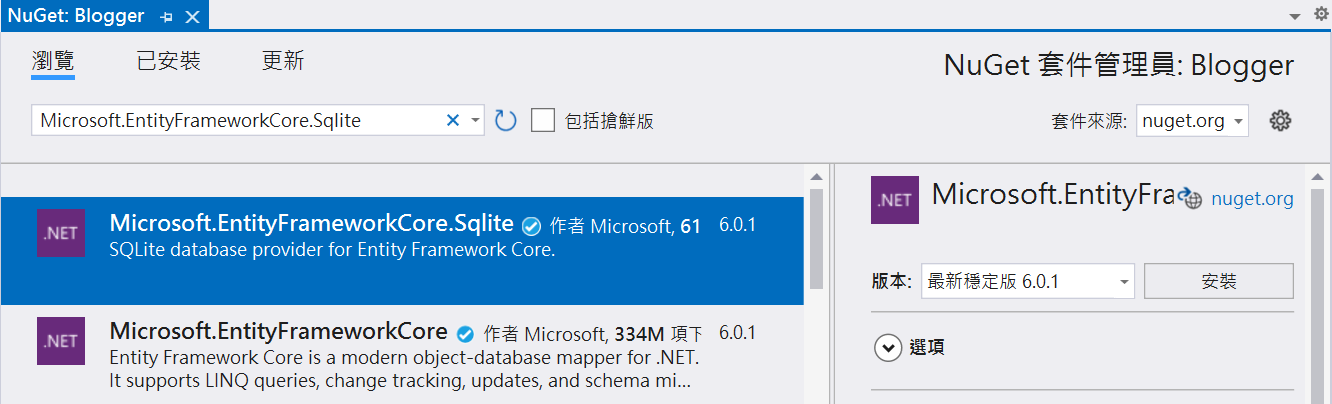Open the 版本 version dropdown
The image size is (1332, 404).
[x=1028, y=282]
